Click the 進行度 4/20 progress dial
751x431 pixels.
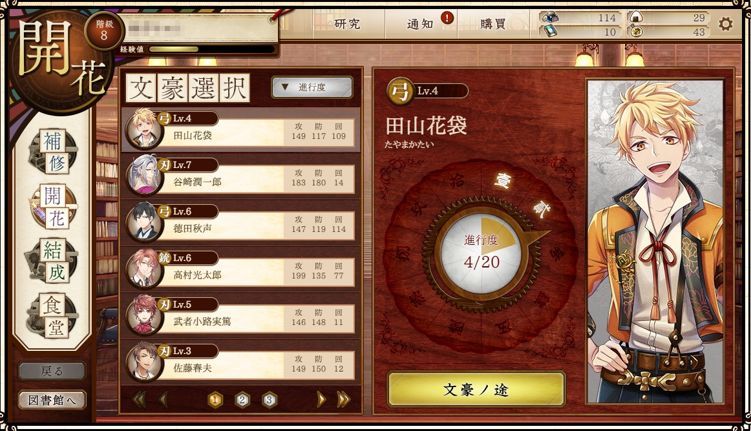tap(481, 251)
